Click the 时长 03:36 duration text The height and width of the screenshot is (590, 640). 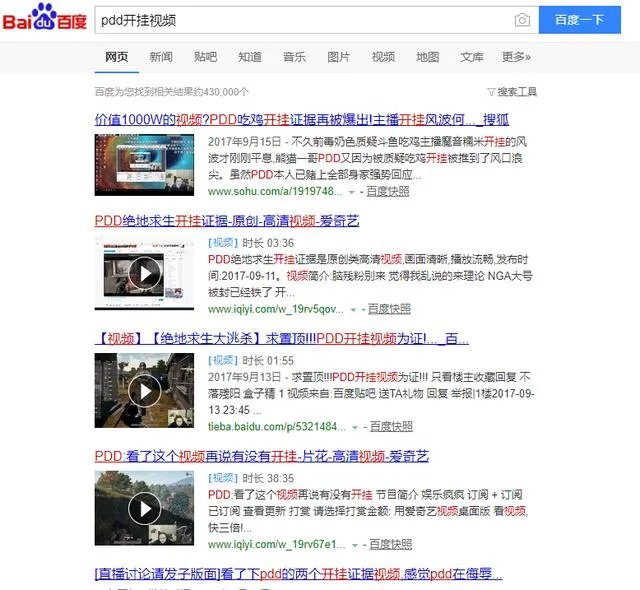tap(268, 243)
